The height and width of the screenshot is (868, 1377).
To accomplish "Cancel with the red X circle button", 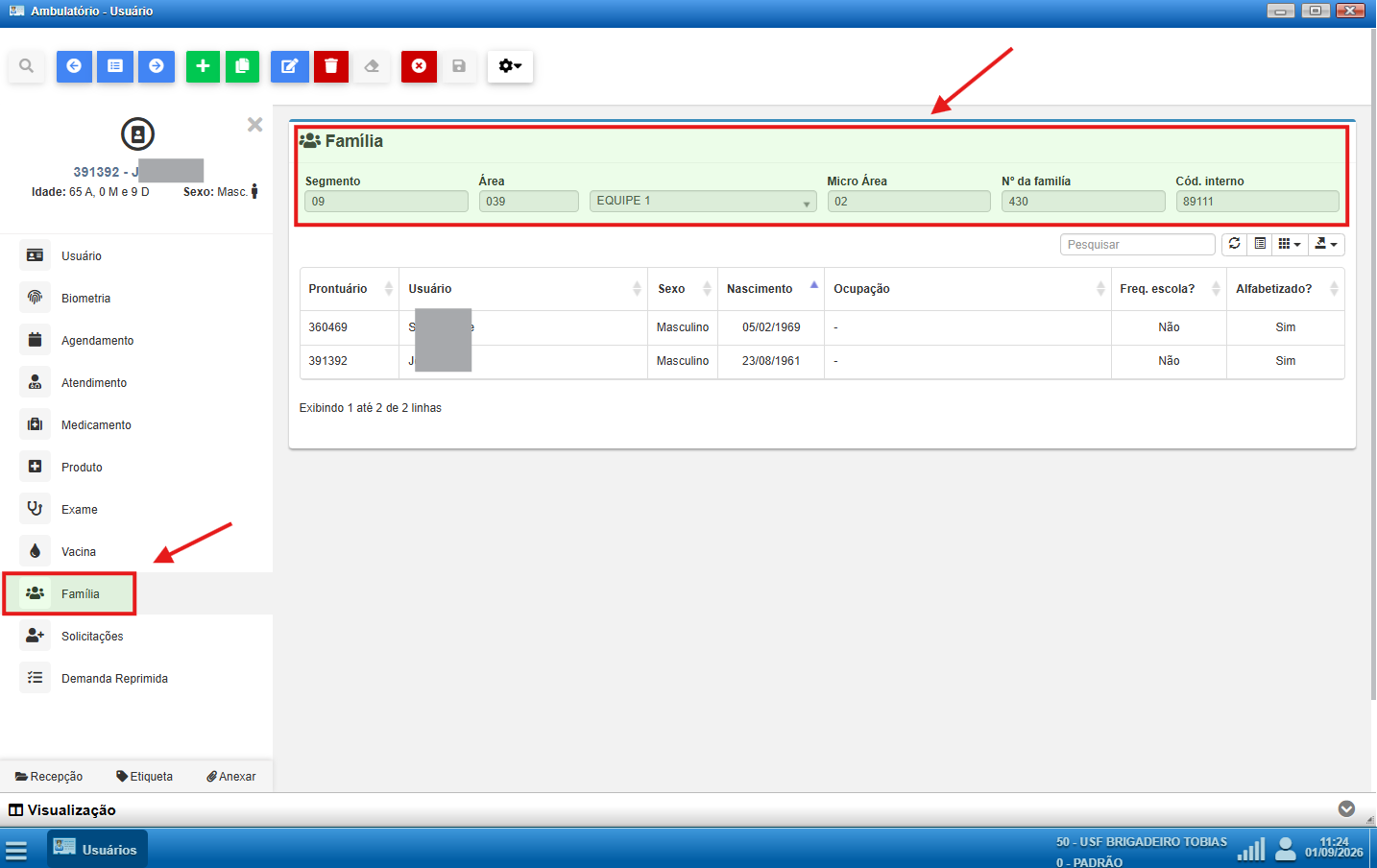I will tap(419, 66).
